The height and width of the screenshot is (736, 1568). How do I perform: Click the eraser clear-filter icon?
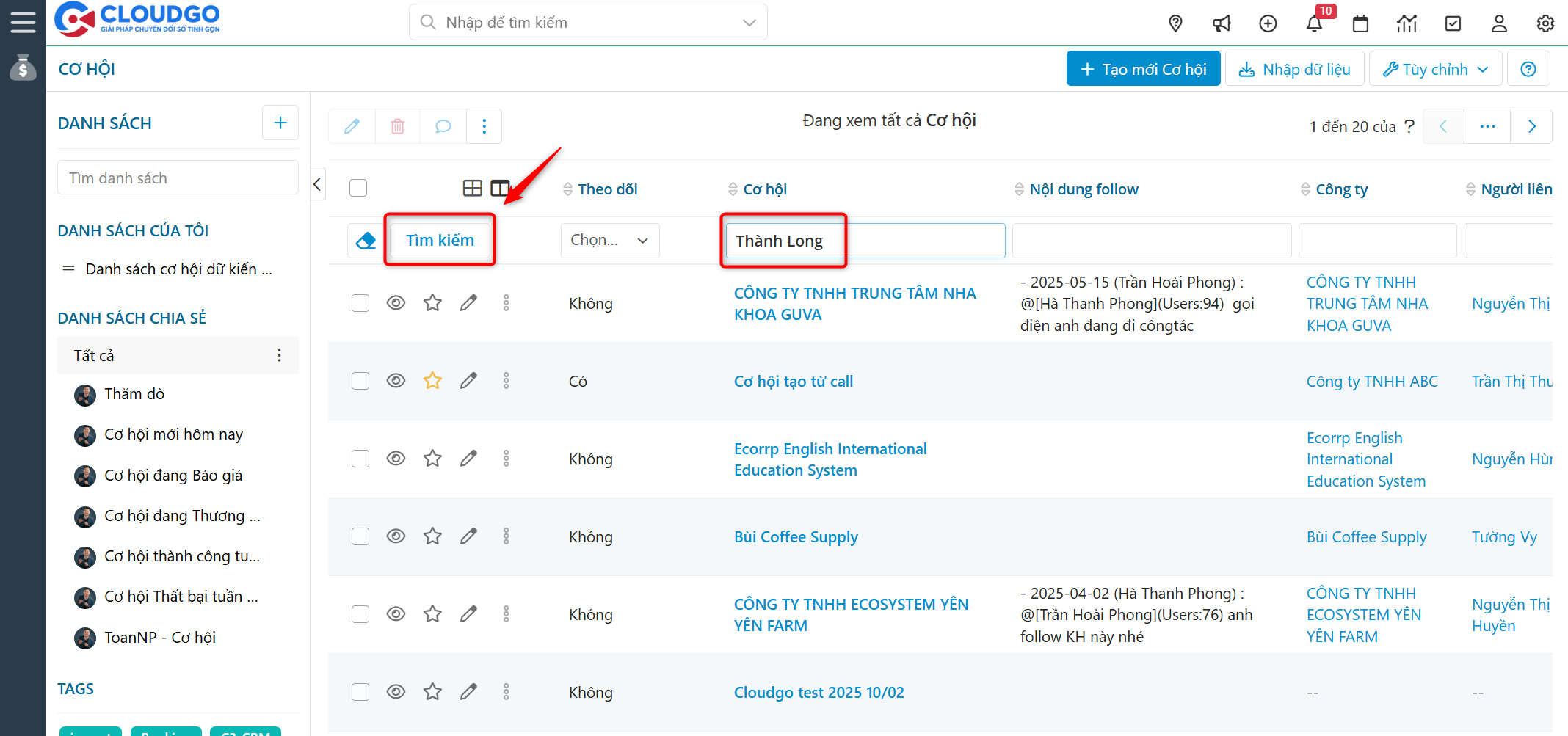click(366, 241)
